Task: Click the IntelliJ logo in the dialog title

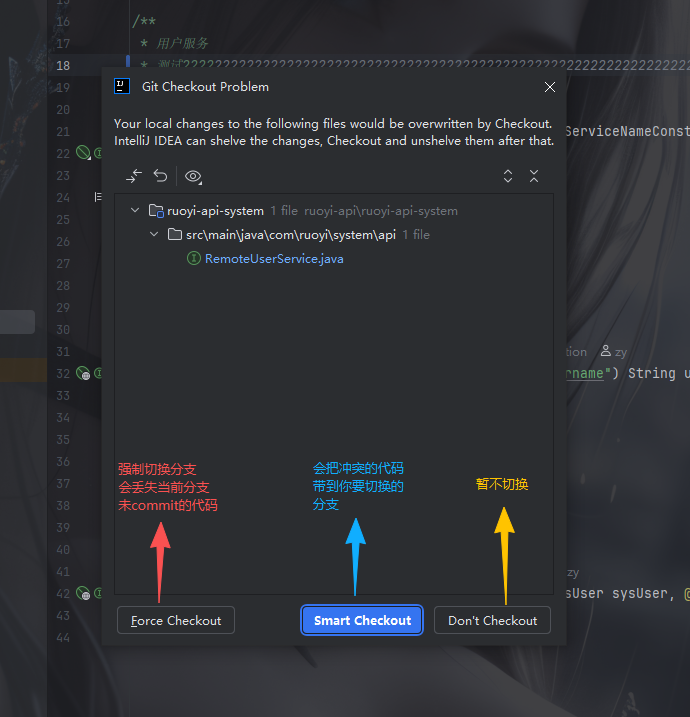Action: click(x=122, y=86)
